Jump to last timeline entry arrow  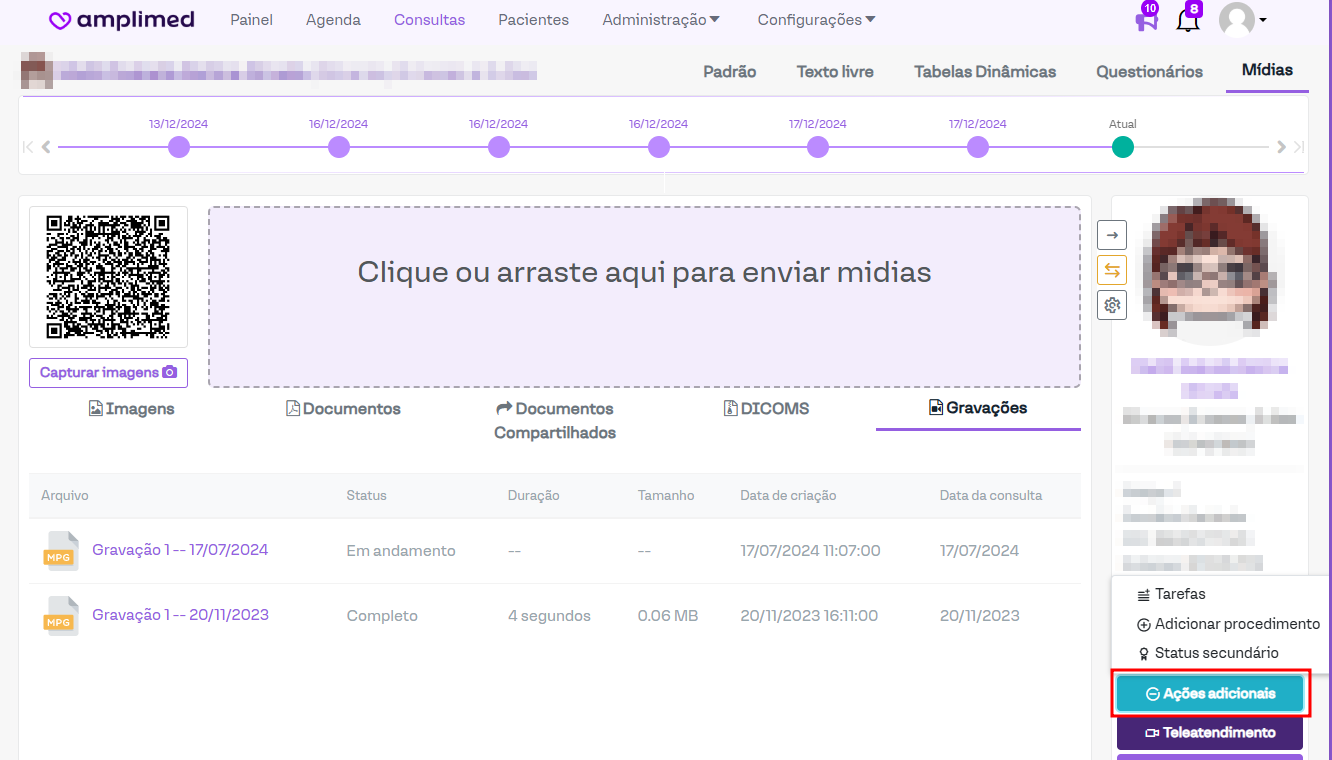pyautogui.click(x=1299, y=147)
